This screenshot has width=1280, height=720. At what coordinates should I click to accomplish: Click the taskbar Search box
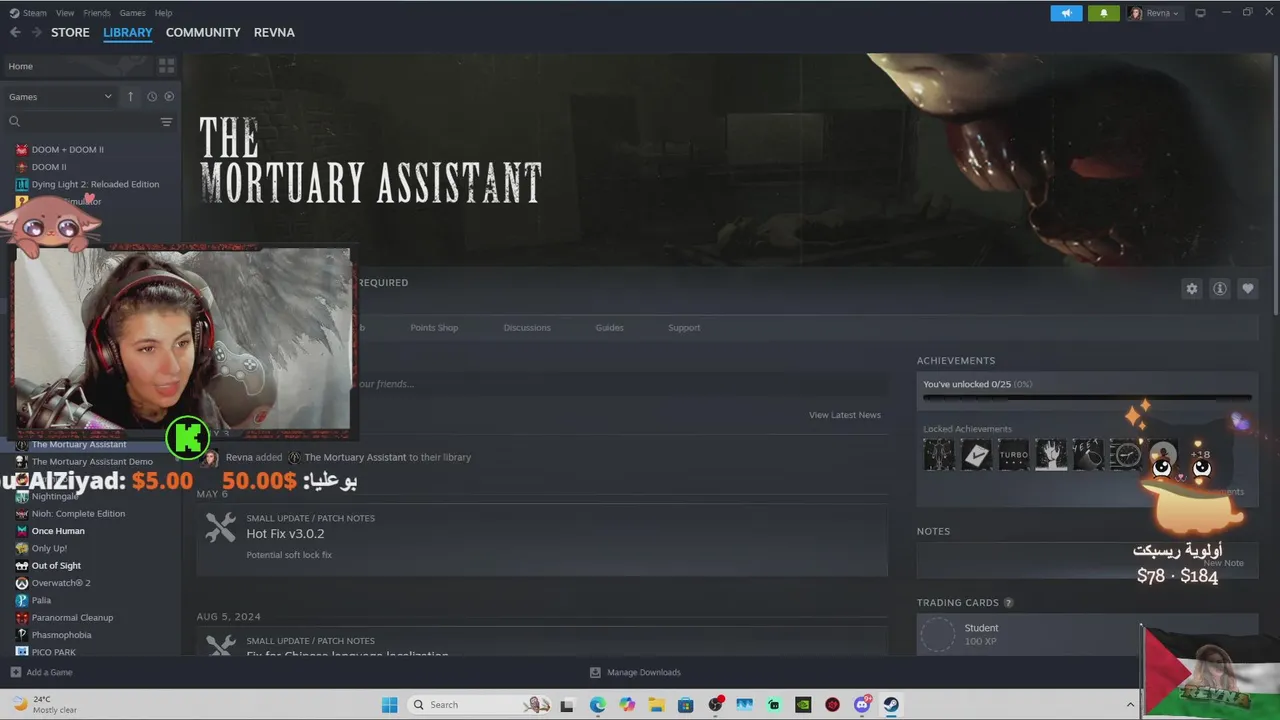pos(480,705)
